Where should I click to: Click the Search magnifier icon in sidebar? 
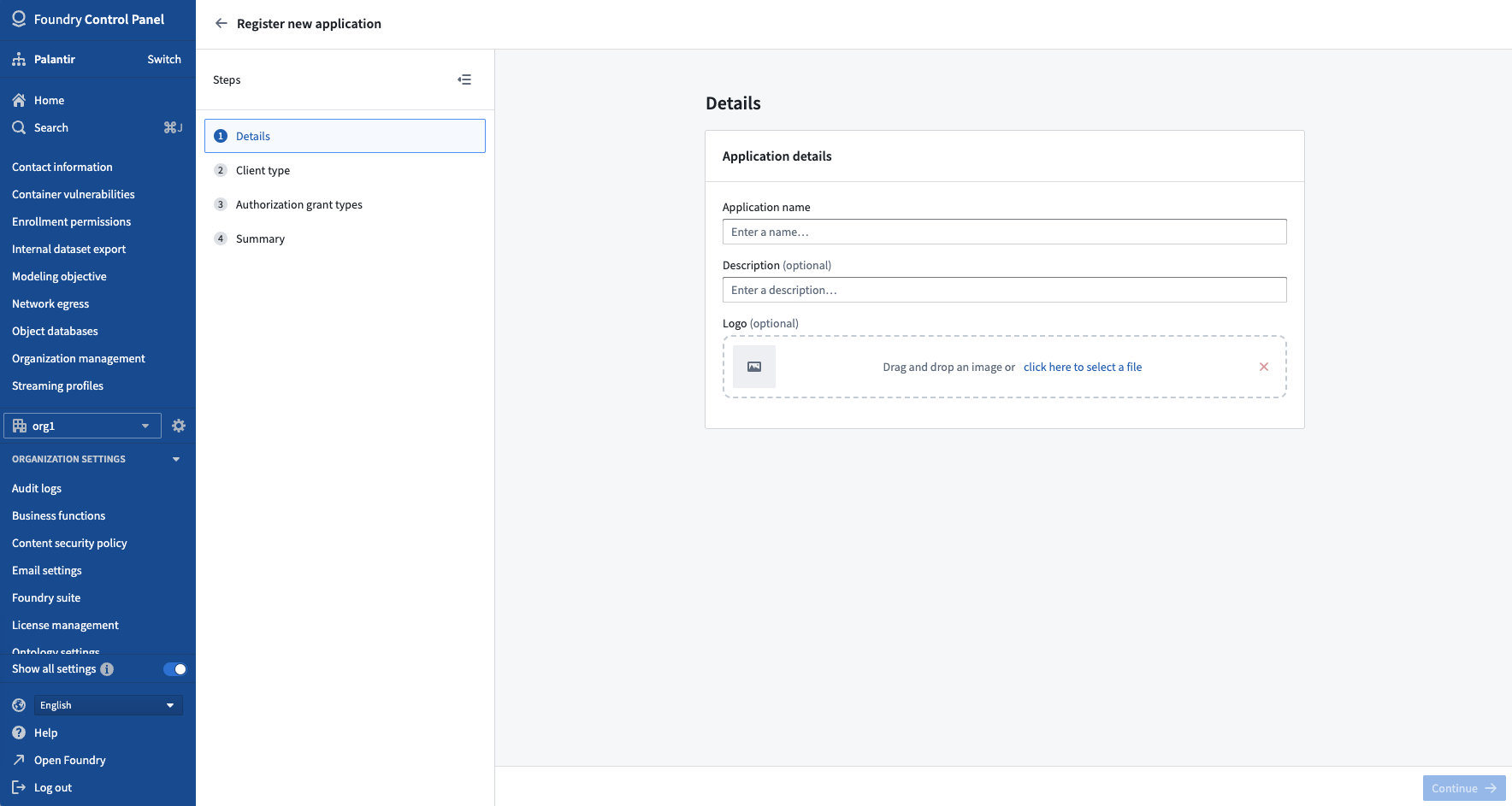coord(19,127)
